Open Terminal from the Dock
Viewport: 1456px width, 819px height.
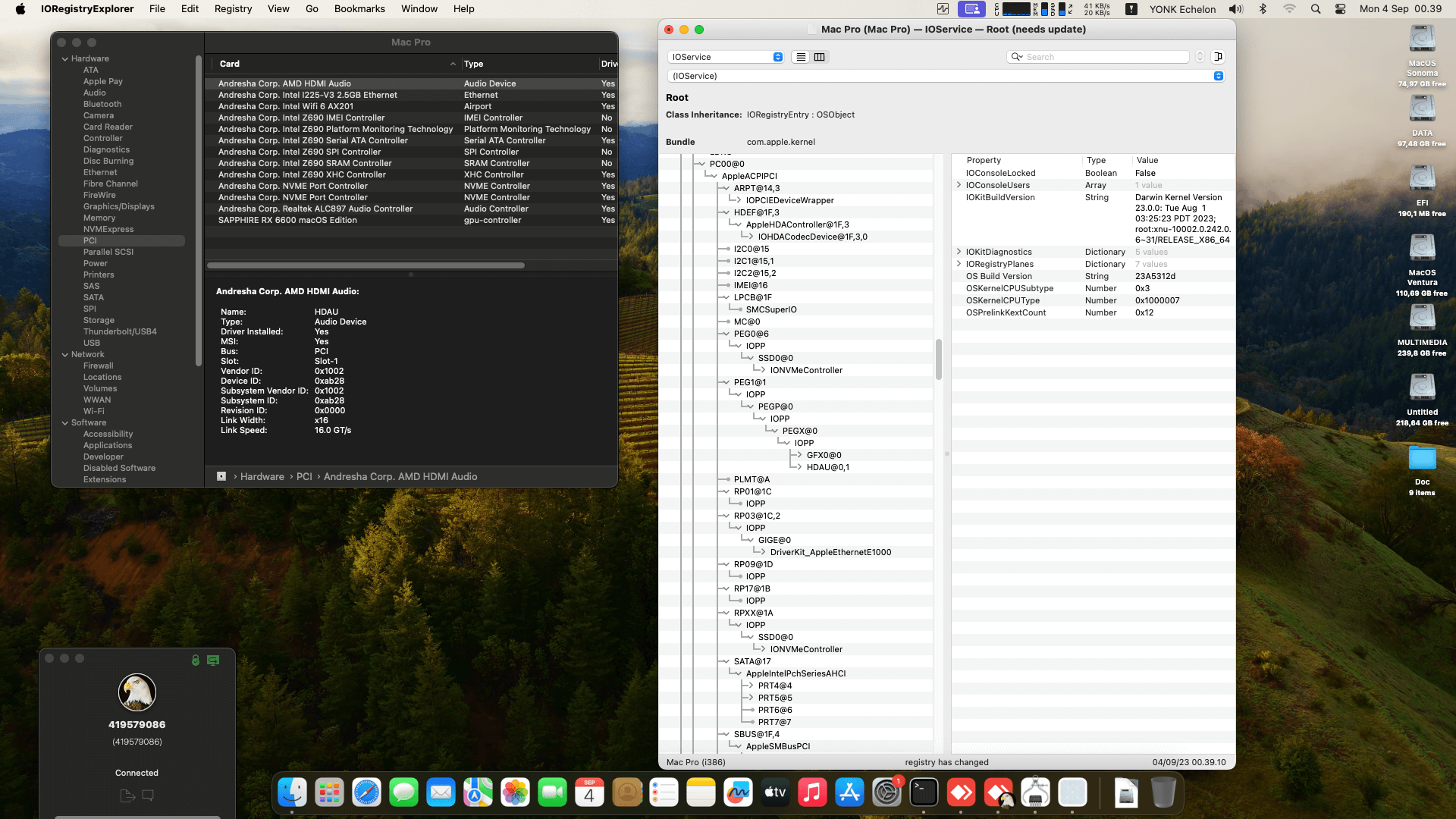click(x=924, y=793)
